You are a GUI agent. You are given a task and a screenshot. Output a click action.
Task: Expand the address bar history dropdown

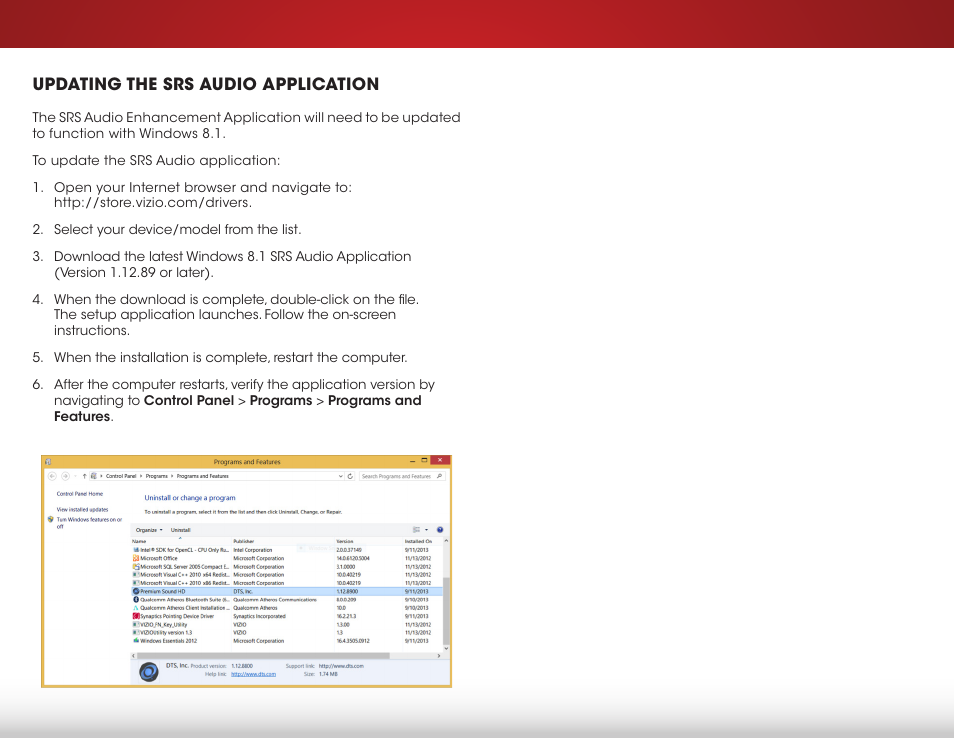tap(341, 476)
